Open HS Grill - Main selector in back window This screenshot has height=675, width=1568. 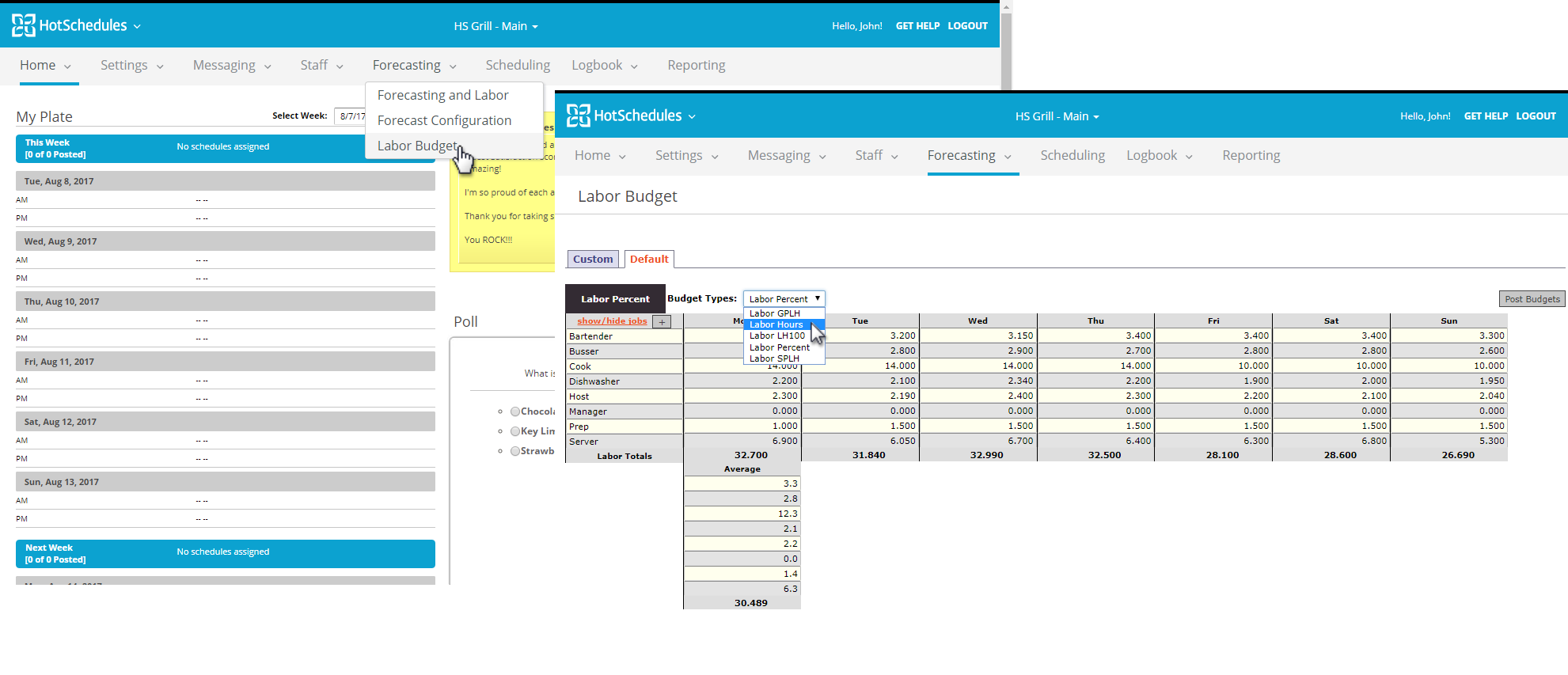click(495, 26)
